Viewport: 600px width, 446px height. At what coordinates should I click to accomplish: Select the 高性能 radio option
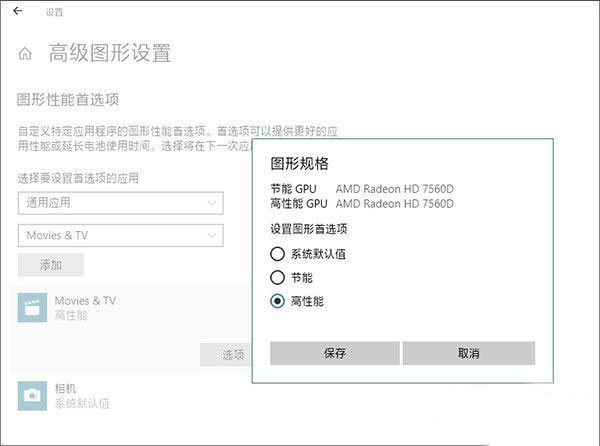click(278, 300)
